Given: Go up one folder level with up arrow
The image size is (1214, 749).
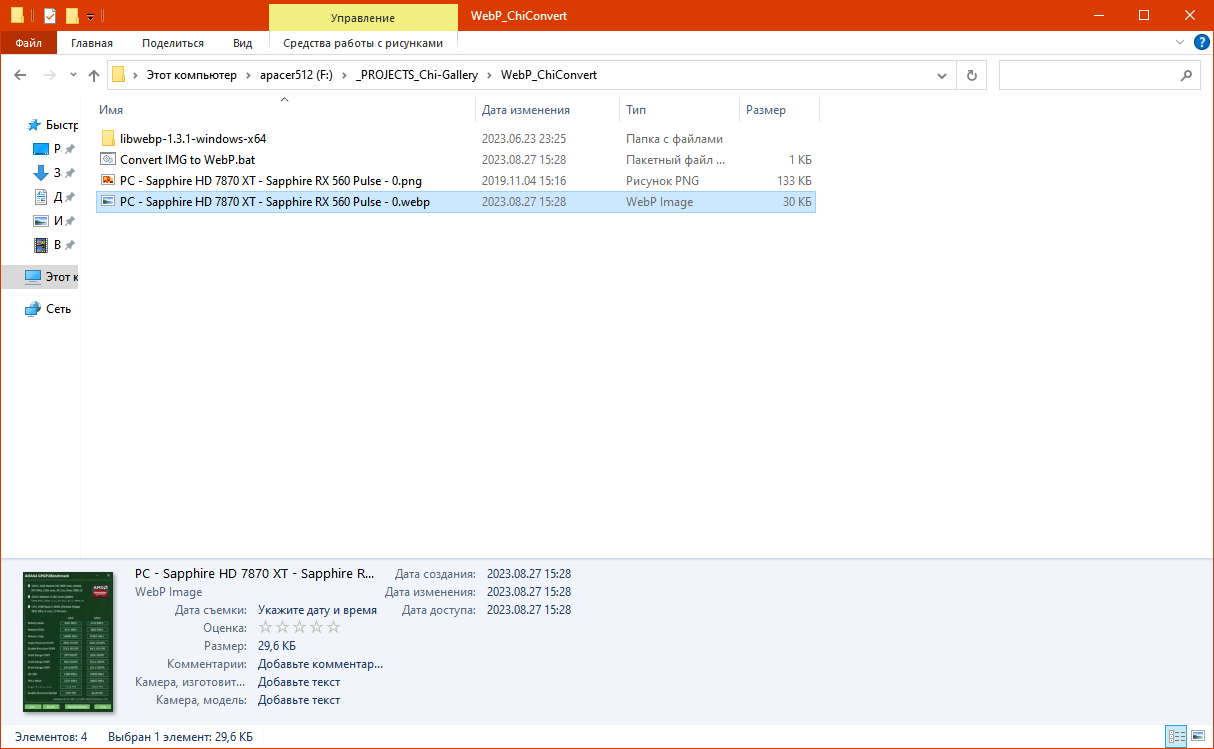Looking at the screenshot, I should pos(95,75).
